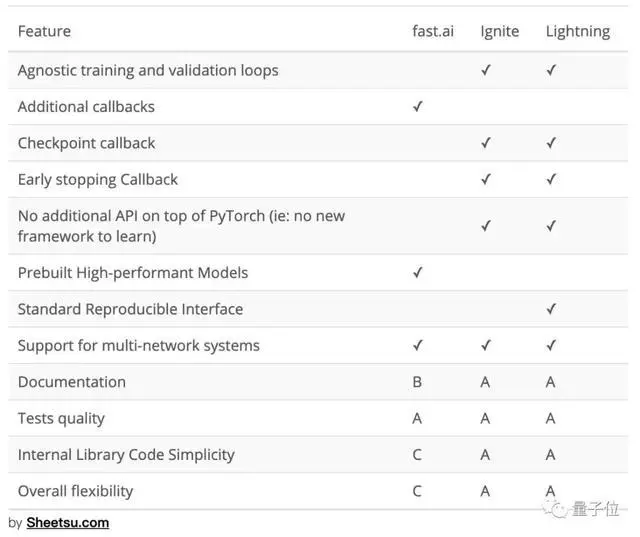The width and height of the screenshot is (640, 537).
Task: Click Lightning checkmark for No additional API row
Action: coord(551,226)
